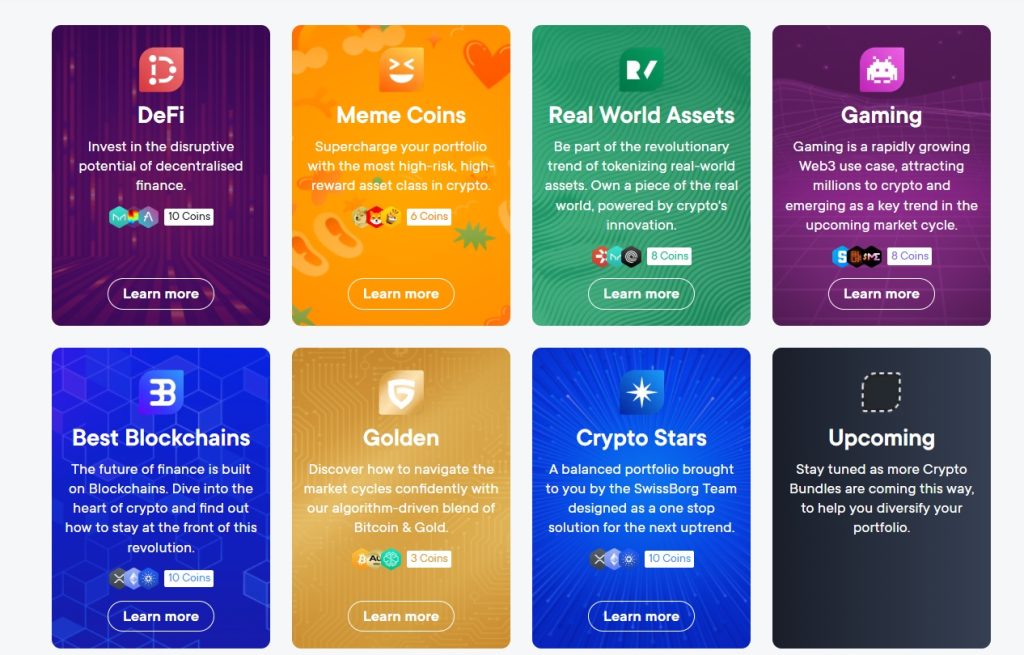This screenshot has height=655, width=1024.
Task: Click the Best Blockchains icon
Action: [161, 393]
